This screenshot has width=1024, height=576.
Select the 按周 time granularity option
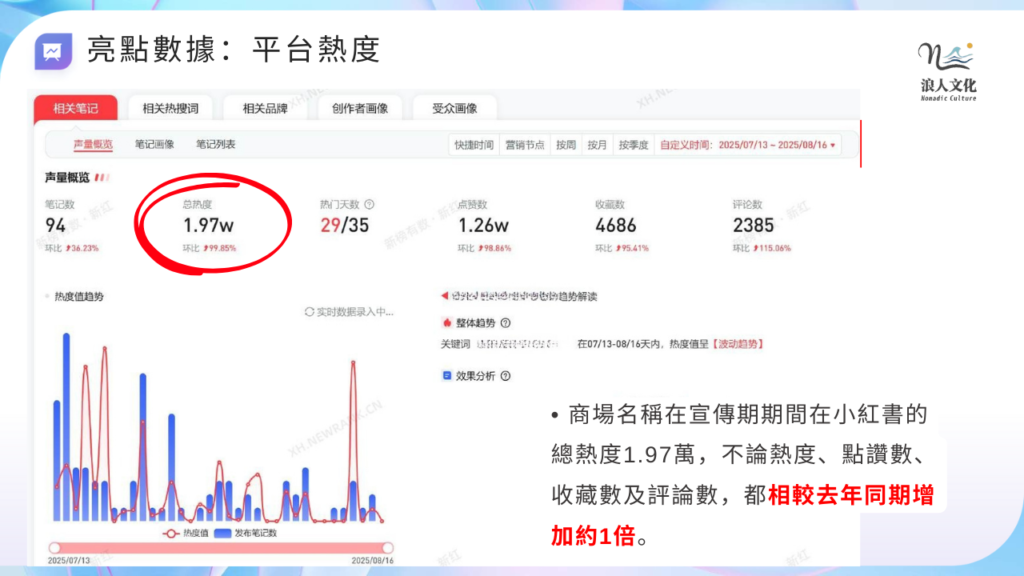[x=566, y=145]
